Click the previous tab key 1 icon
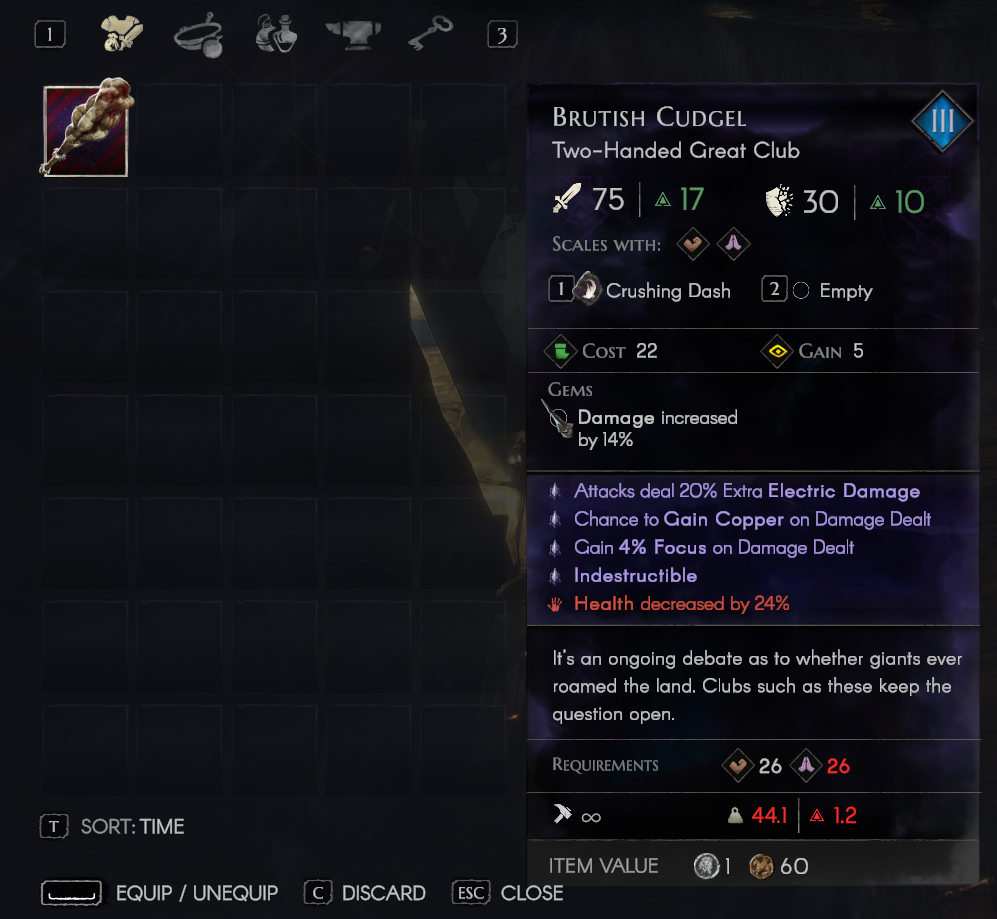 click(x=50, y=34)
